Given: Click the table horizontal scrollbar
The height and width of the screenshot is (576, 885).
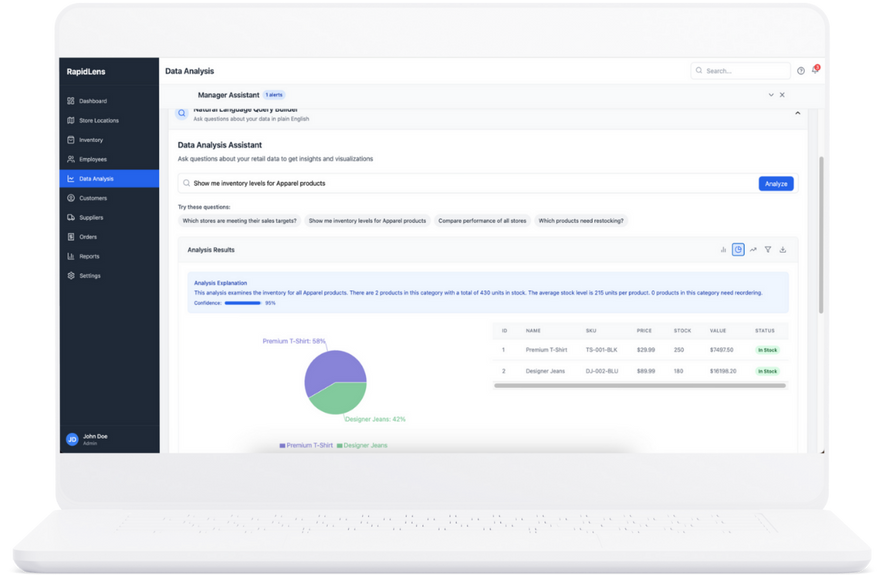Looking at the screenshot, I should click(x=639, y=386).
